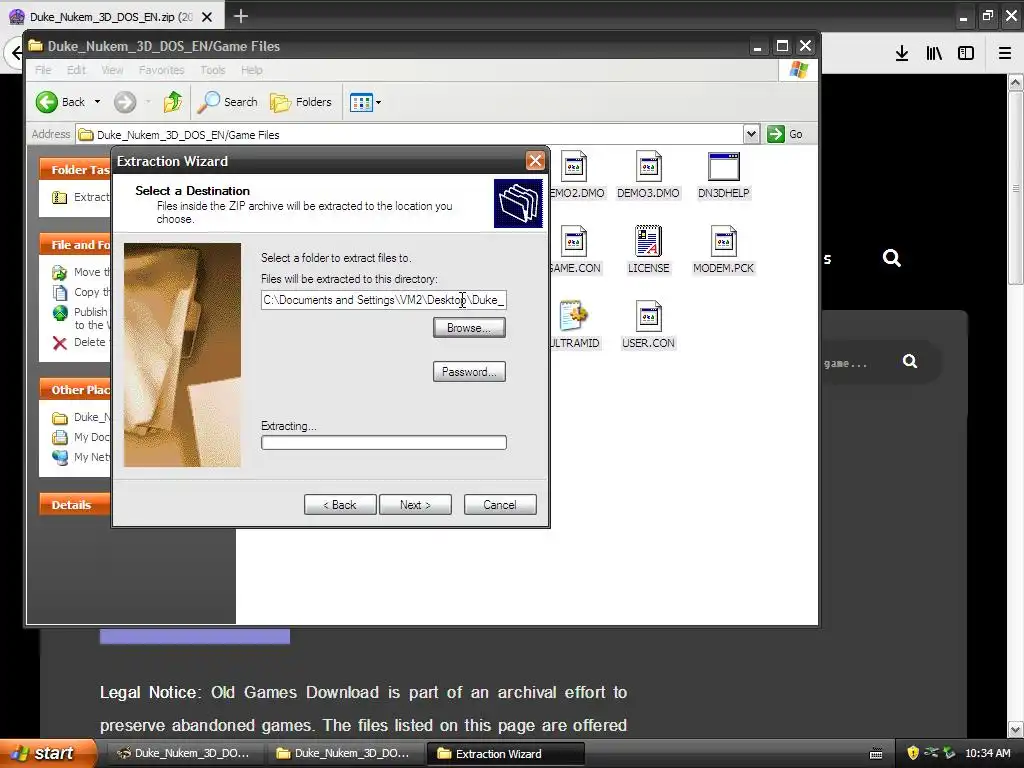Screen dimensions: 1024x768
Task: Open Search in the Explorer toolbar
Action: tap(227, 102)
